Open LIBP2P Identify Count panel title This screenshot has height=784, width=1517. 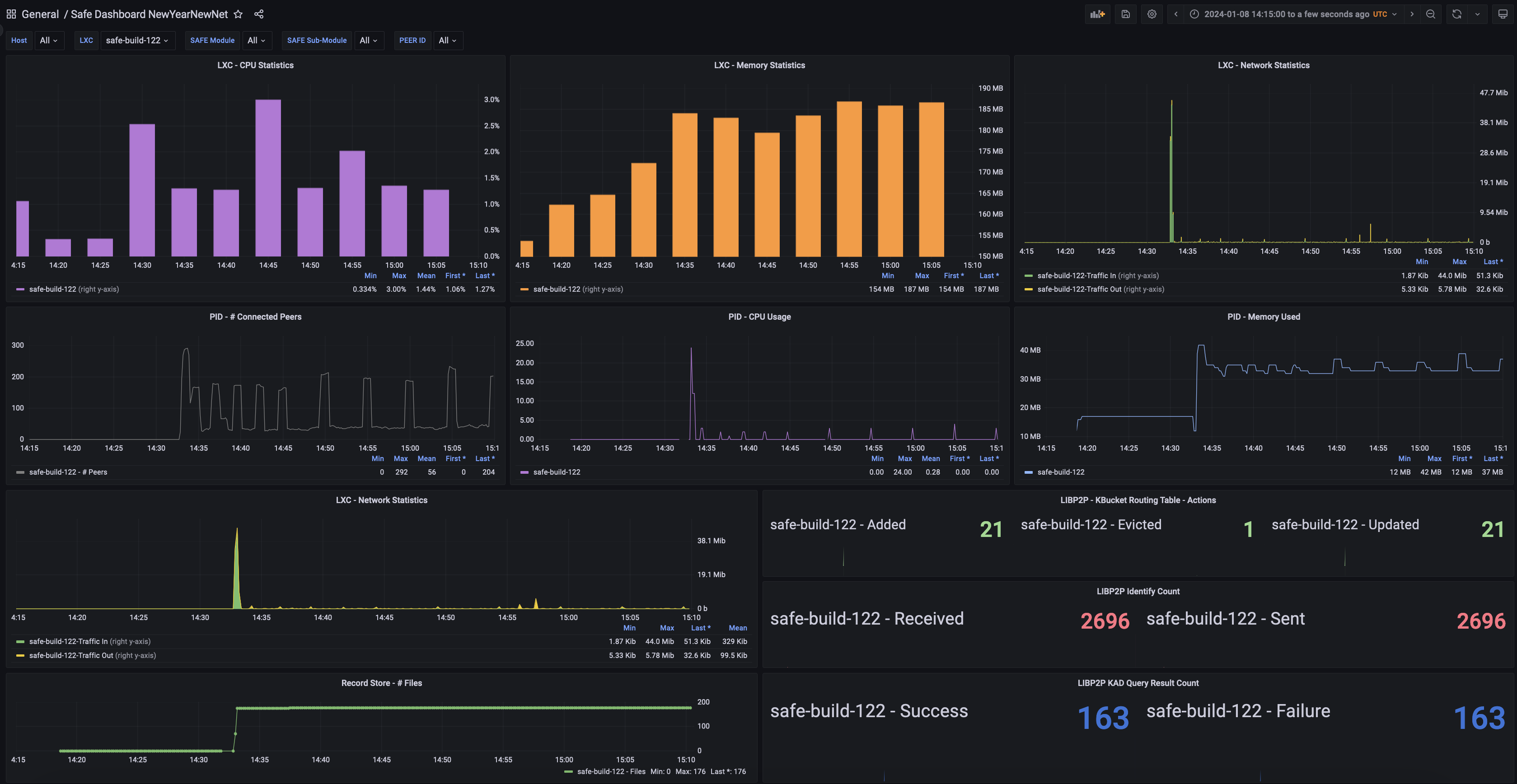click(1138, 591)
